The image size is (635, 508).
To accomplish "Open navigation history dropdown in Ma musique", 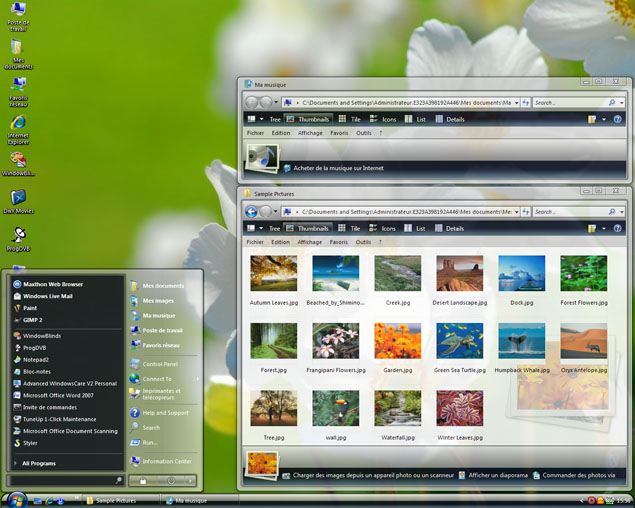I will (x=276, y=102).
